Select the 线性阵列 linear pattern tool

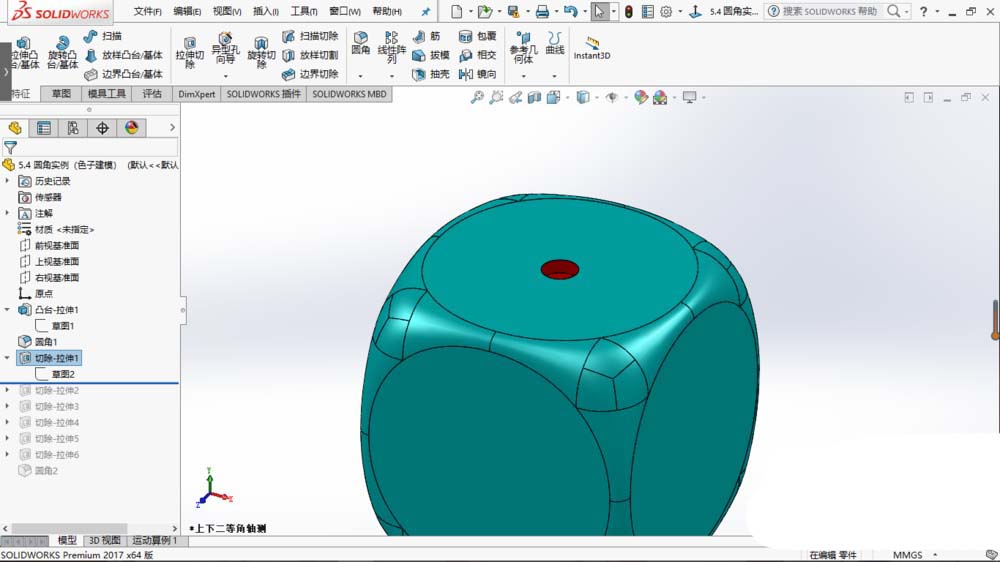[392, 47]
